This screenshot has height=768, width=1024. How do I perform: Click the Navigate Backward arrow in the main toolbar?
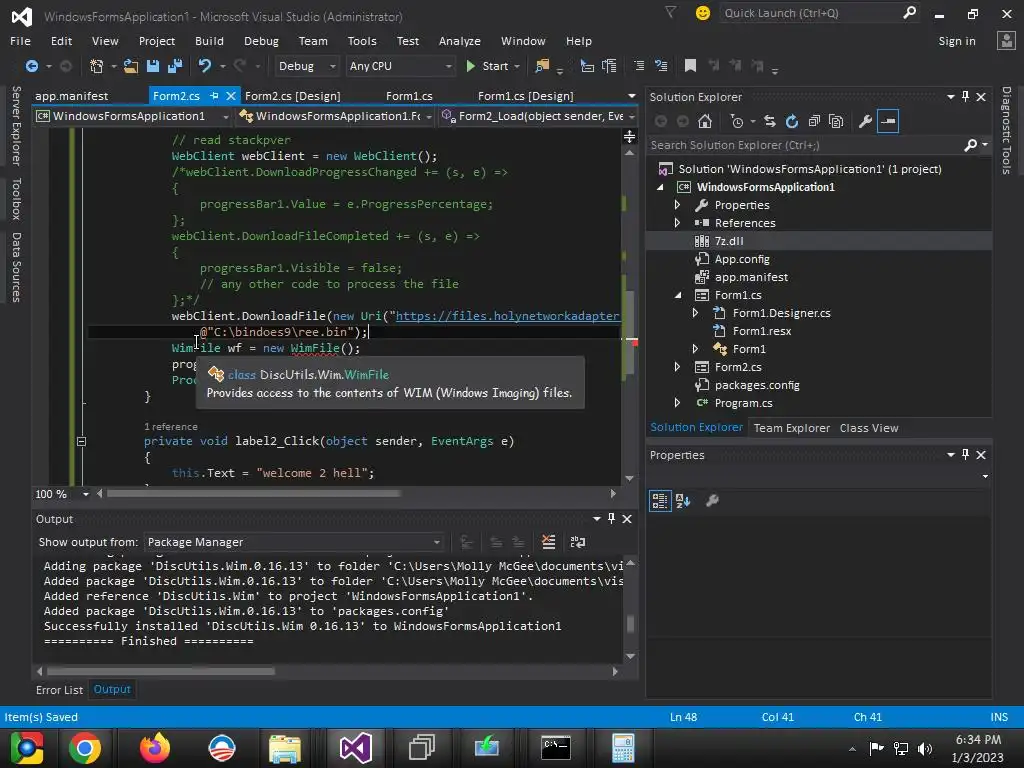point(31,66)
